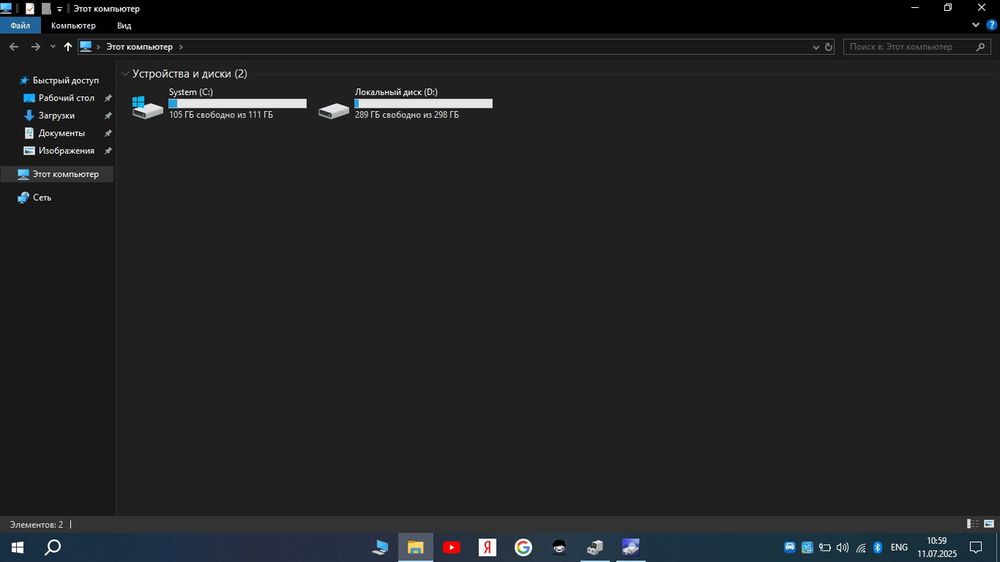Go back with the left arrow
The height and width of the screenshot is (562, 1000).
(x=14, y=47)
